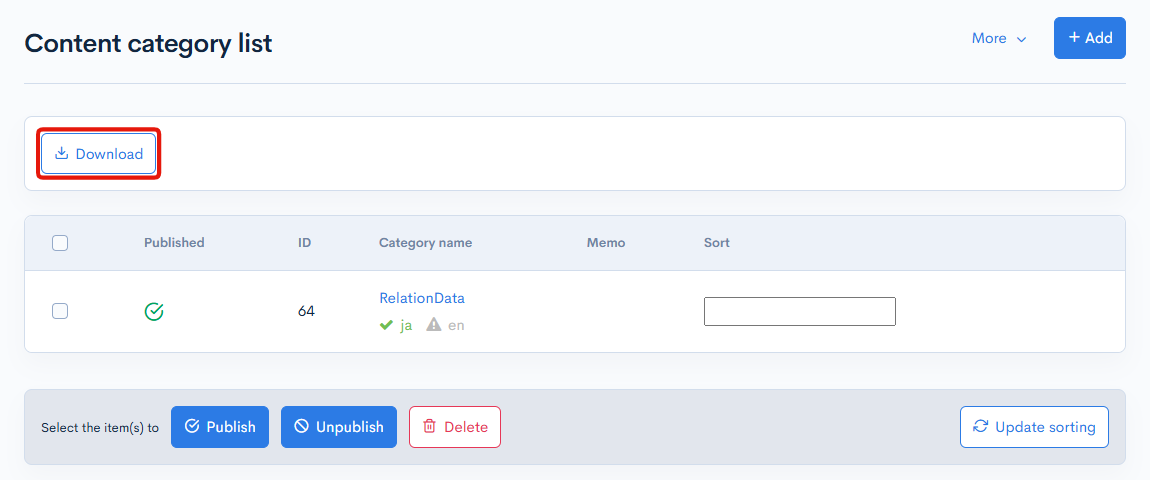
Task: Click the refresh icon in Update sorting
Action: 981,427
